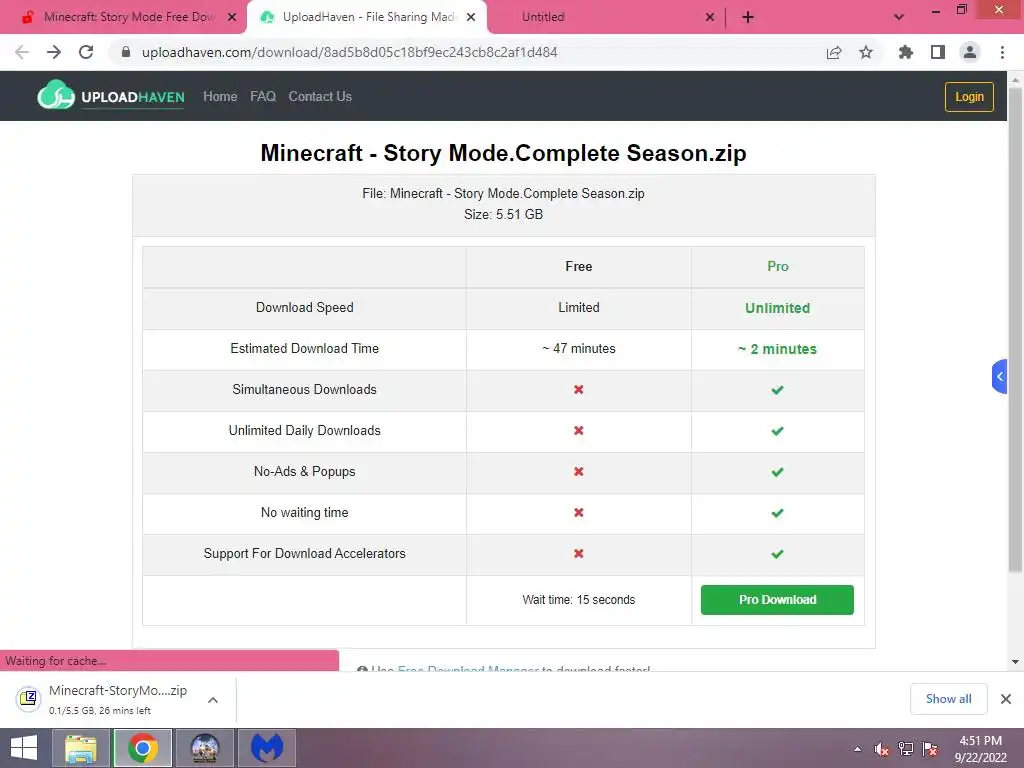
Task: Open the Action Center flag icon
Action: [x=930, y=749]
